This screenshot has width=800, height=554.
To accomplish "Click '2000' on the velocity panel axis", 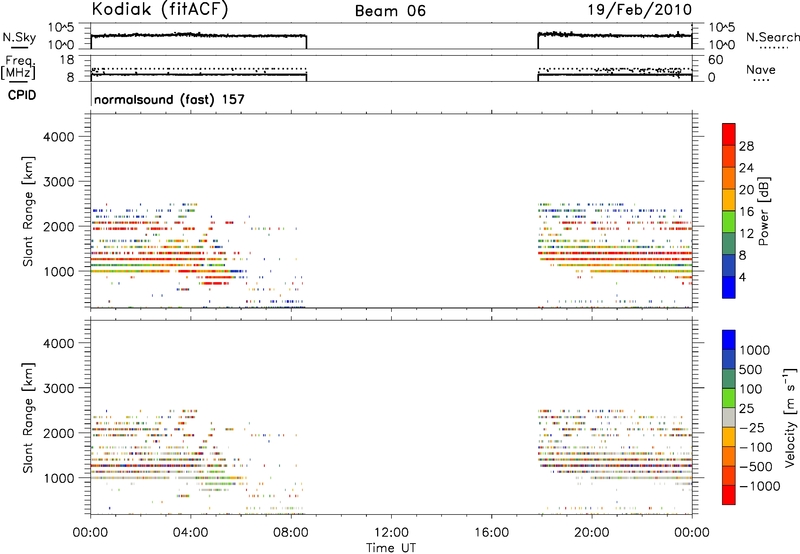I will click(59, 433).
